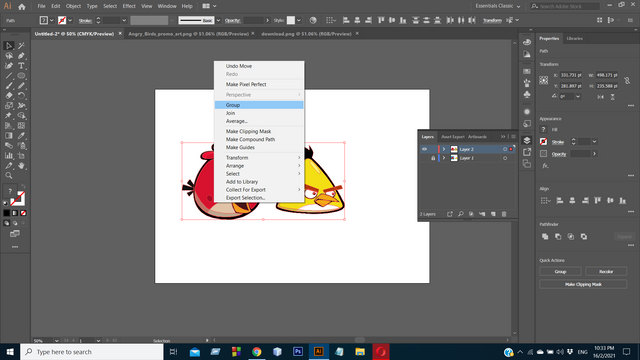The width and height of the screenshot is (640, 360).
Task: Click the Stroke link in Appearance section
Action: 558,142
